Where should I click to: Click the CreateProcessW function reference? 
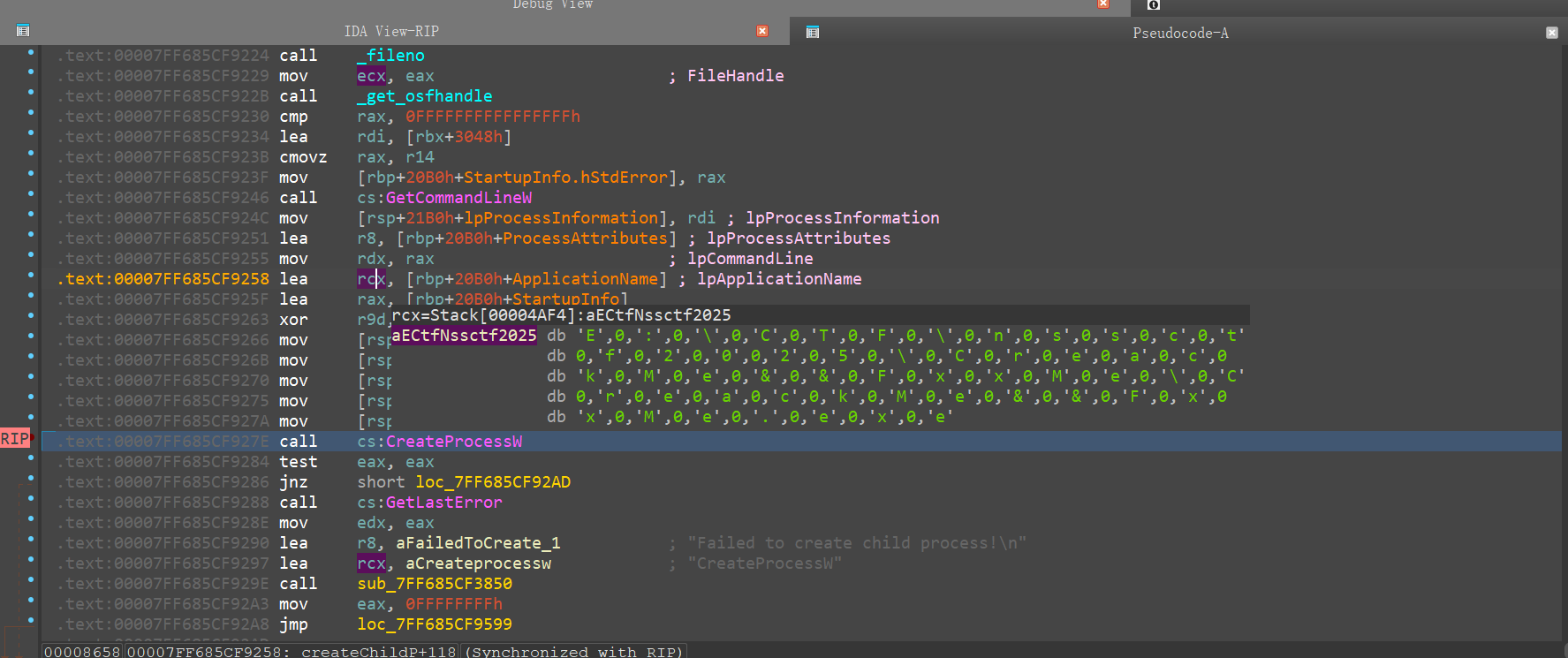point(453,442)
